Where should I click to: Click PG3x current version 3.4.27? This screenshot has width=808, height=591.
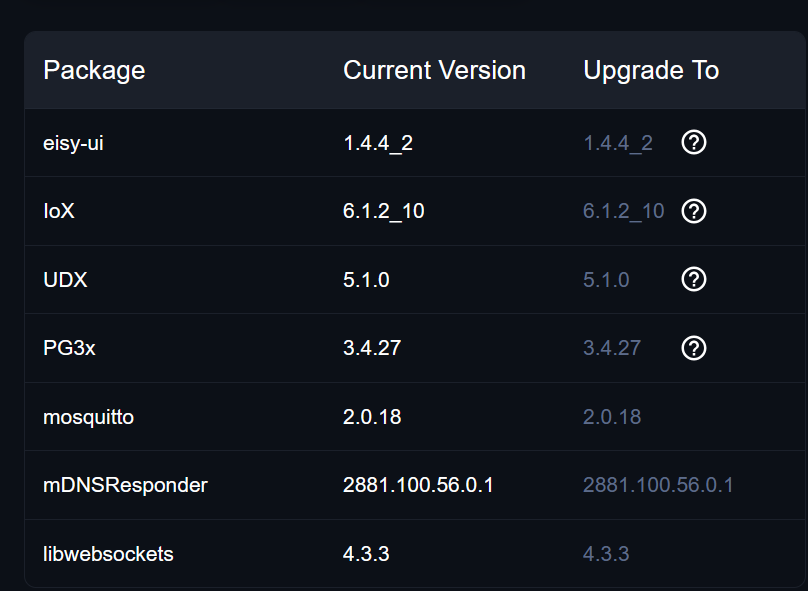tap(372, 348)
